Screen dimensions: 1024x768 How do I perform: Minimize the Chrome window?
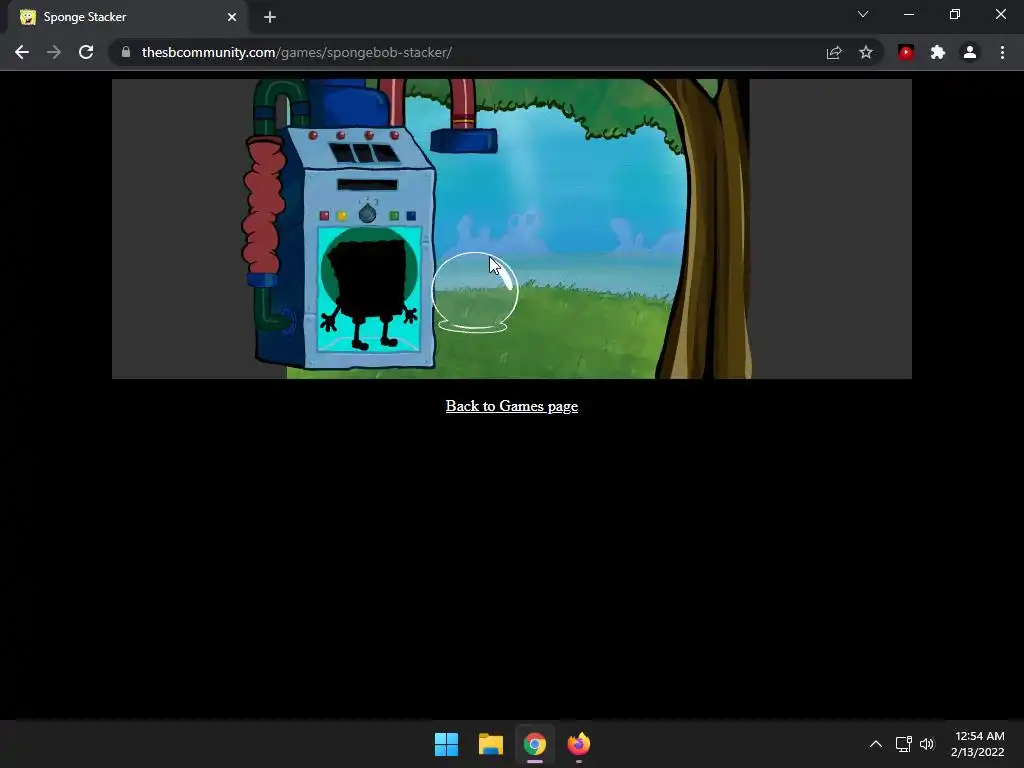(908, 14)
